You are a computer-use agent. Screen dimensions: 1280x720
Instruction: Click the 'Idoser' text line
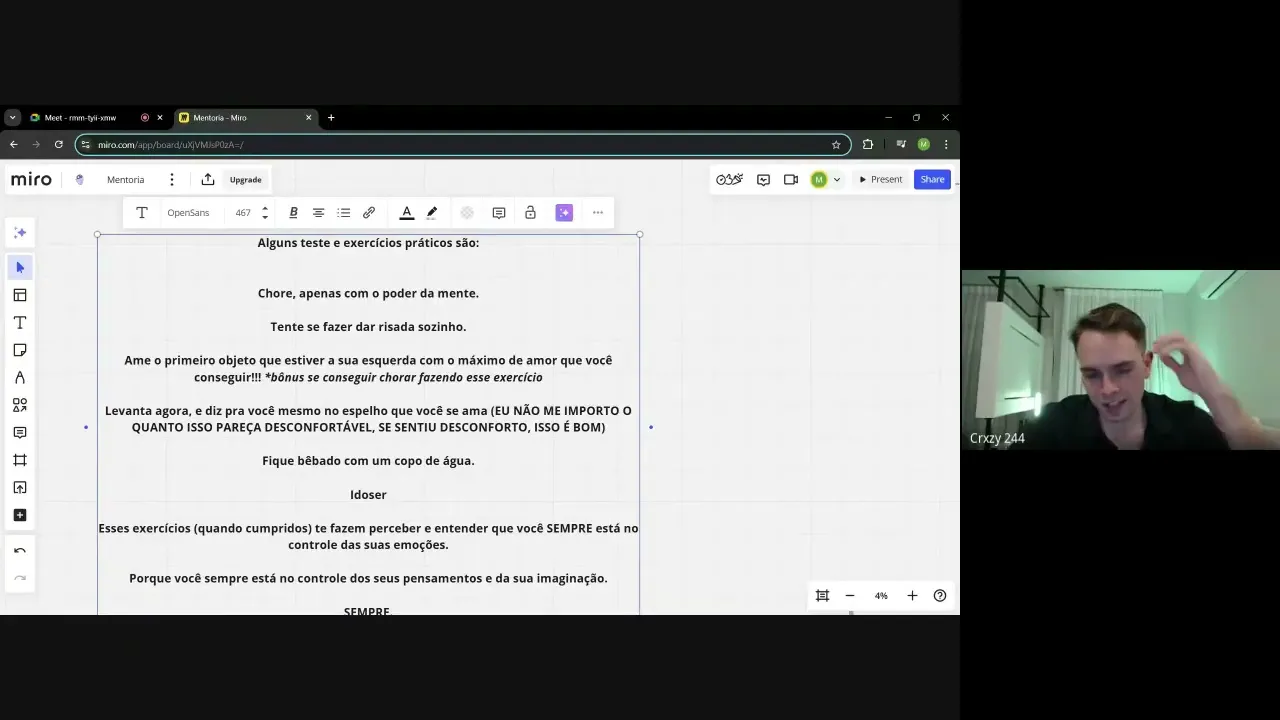tap(368, 495)
